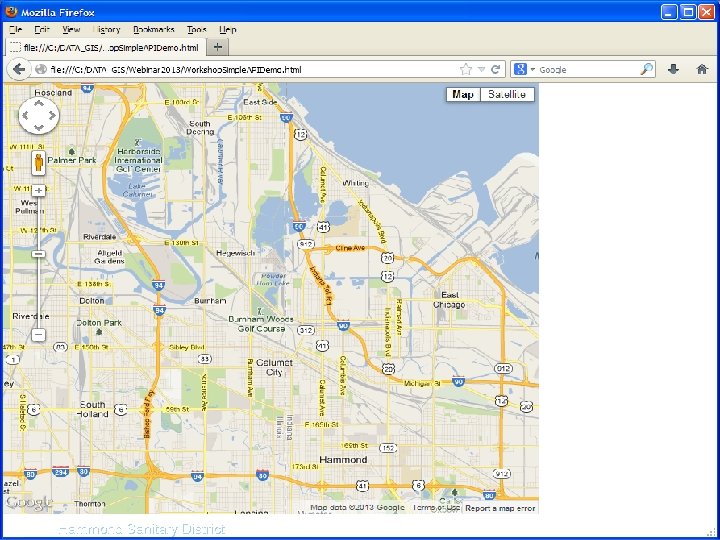Click the Dolton Park label
The height and width of the screenshot is (540, 720).
pyautogui.click(x=99, y=323)
